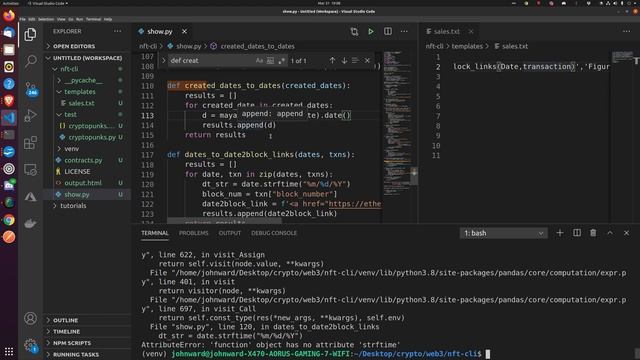640x360 pixels.
Task: Open contracts.py in explorer tree
Action: click(x=87, y=160)
